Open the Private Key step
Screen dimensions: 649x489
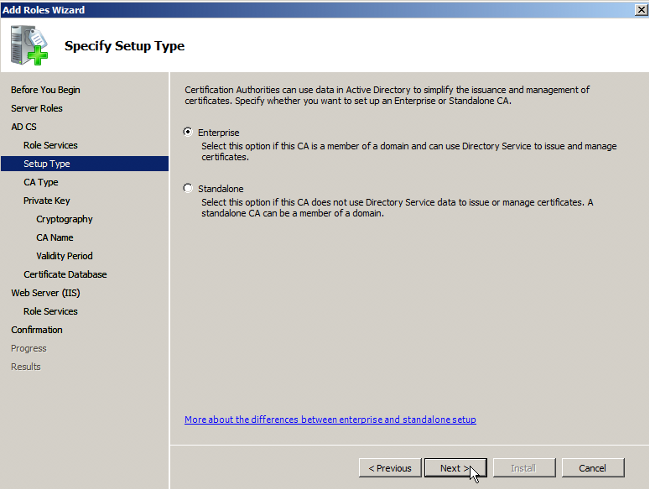(x=46, y=201)
